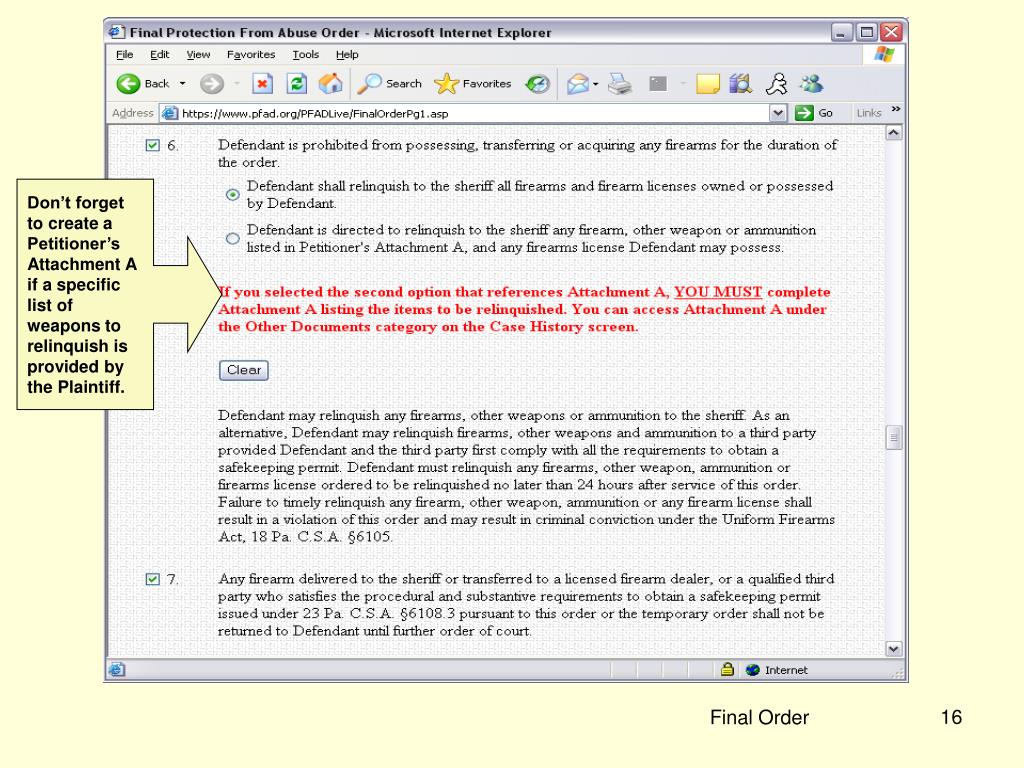Click the grayed Edit icon in toolbar
Screen dimensions: 1024x768
pyautogui.click(x=658, y=84)
